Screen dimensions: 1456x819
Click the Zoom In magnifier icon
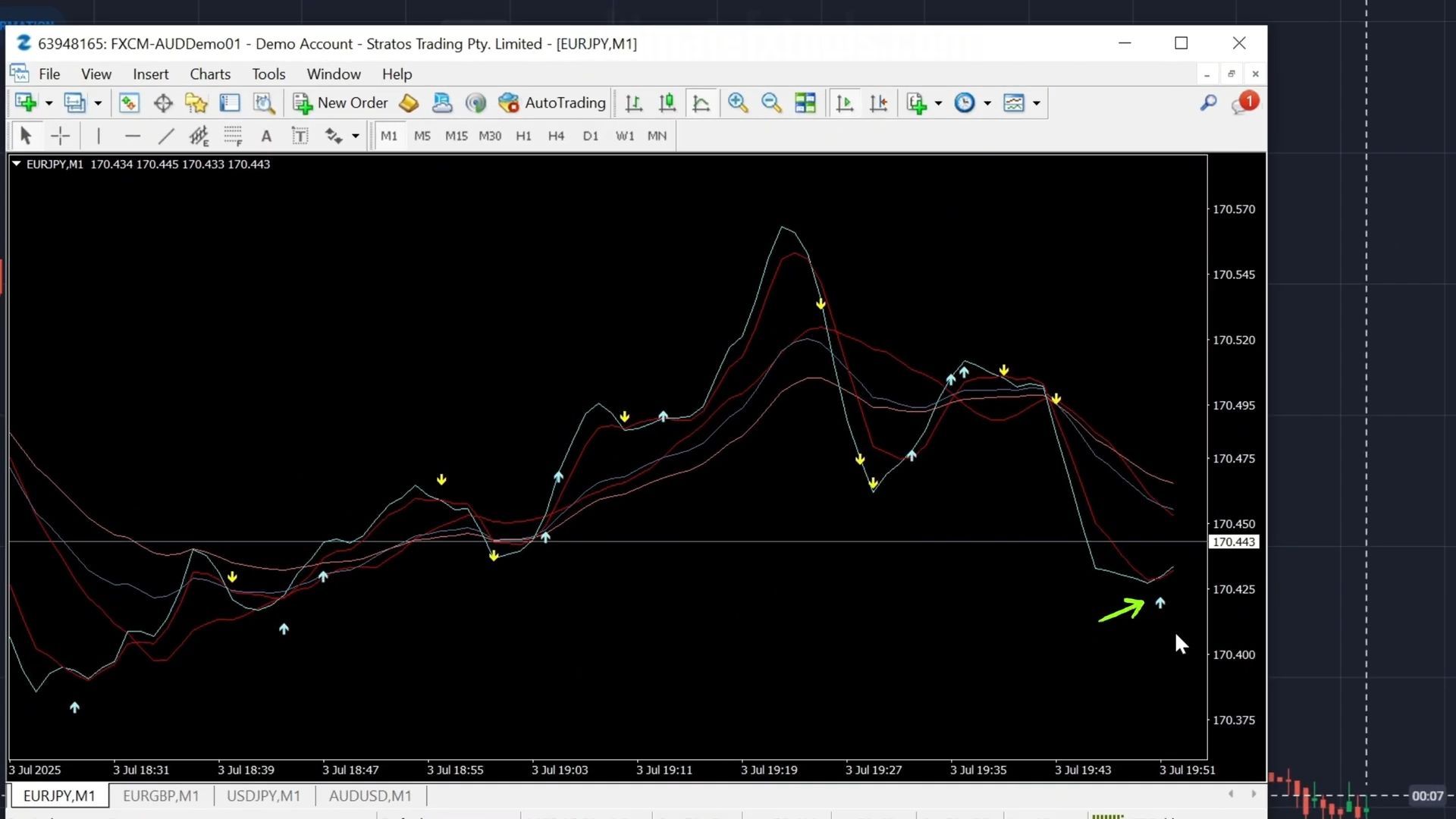737,103
